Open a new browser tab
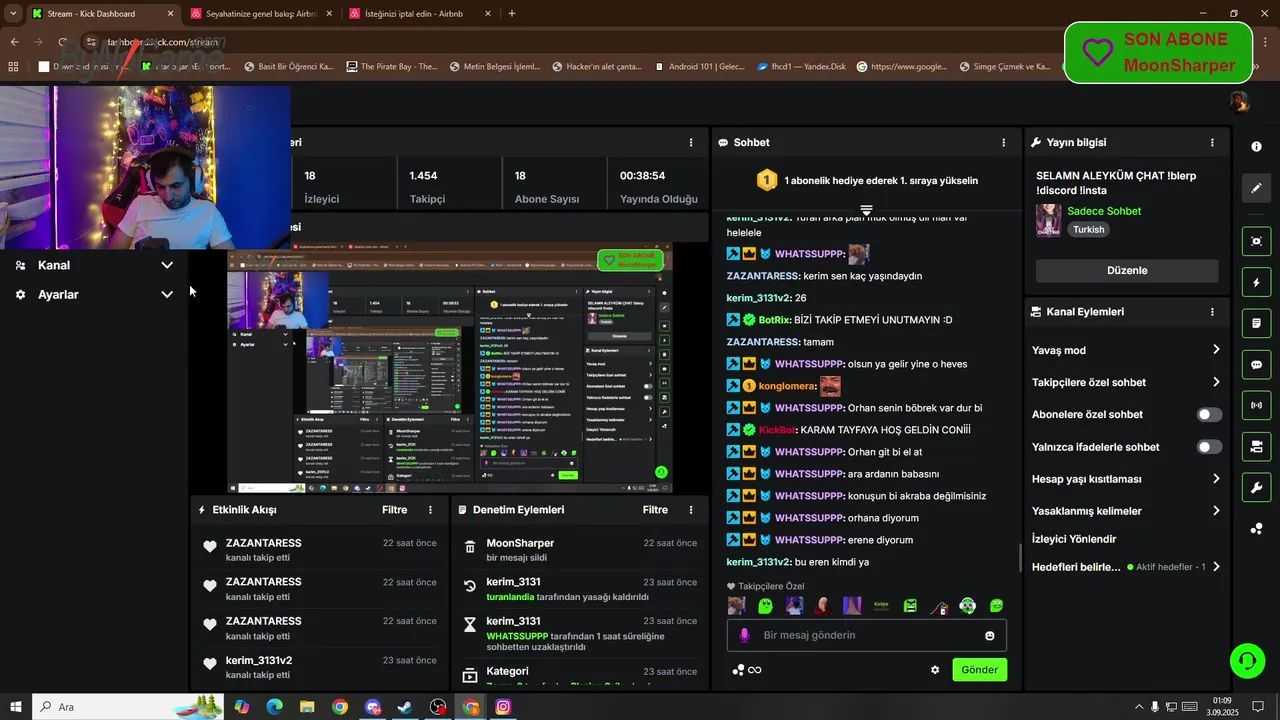Screen dimensions: 1280x720 pos(512,14)
